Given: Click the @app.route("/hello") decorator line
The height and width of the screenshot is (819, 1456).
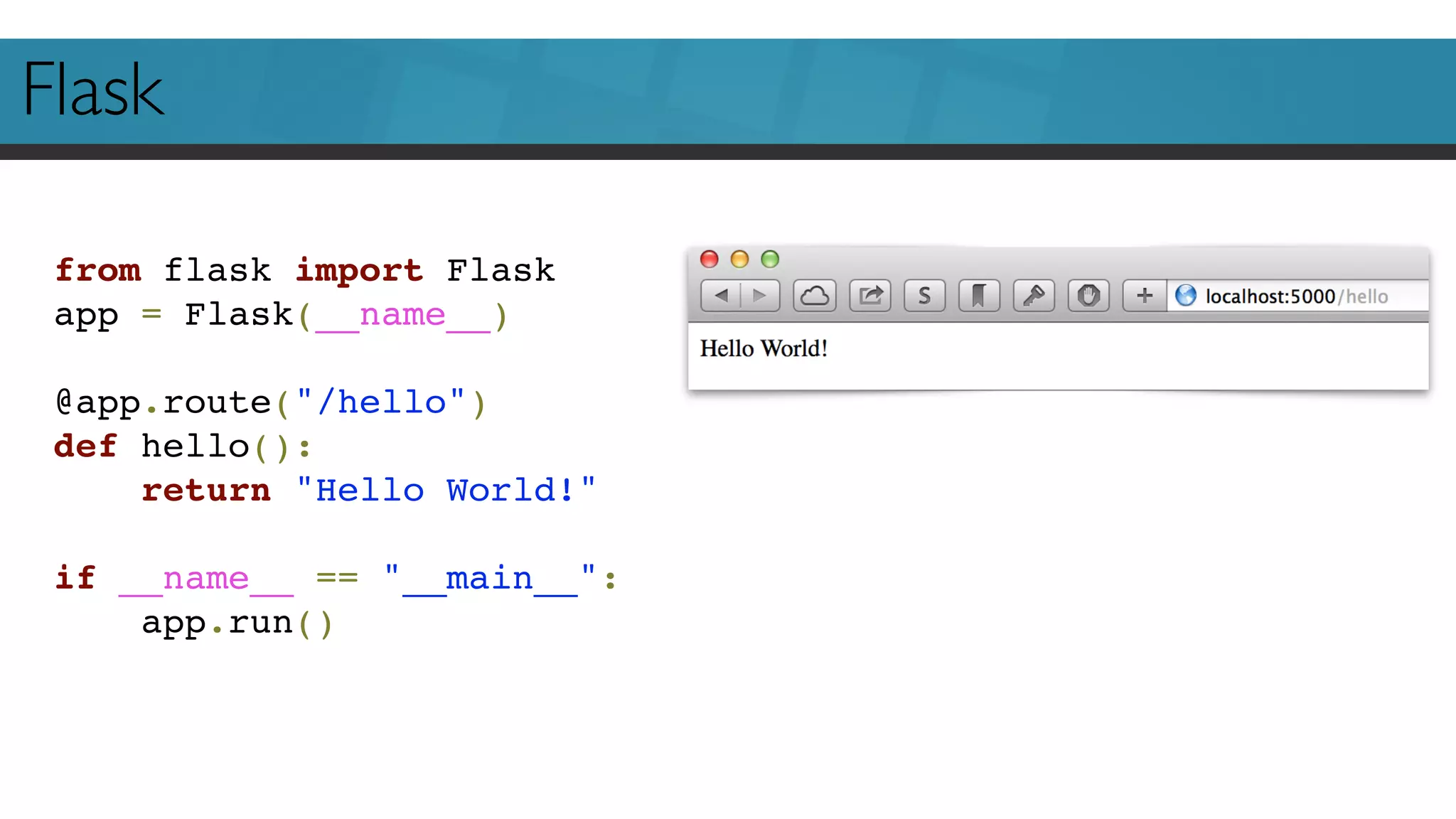Looking at the screenshot, I should pos(271,402).
